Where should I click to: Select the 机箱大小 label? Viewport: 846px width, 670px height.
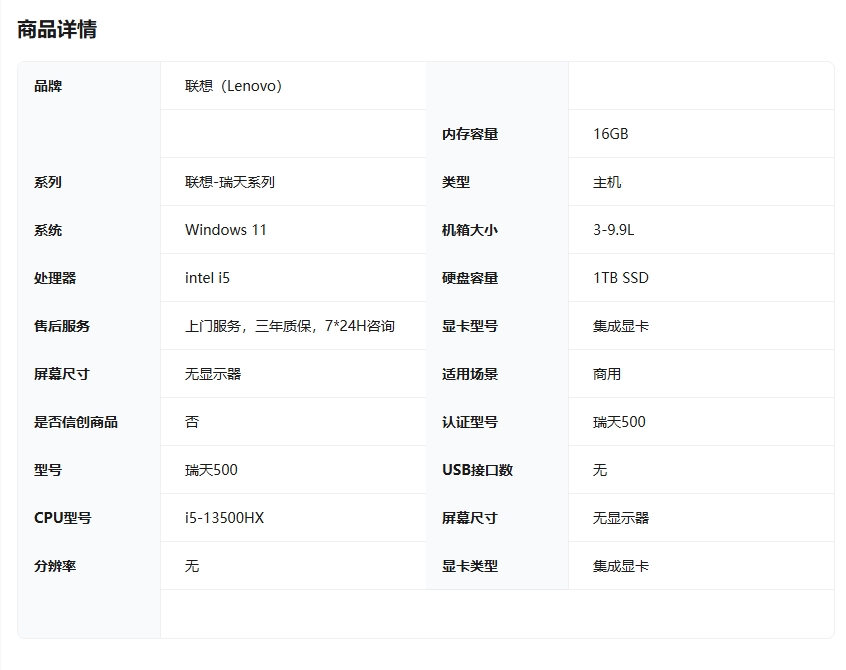tap(470, 230)
